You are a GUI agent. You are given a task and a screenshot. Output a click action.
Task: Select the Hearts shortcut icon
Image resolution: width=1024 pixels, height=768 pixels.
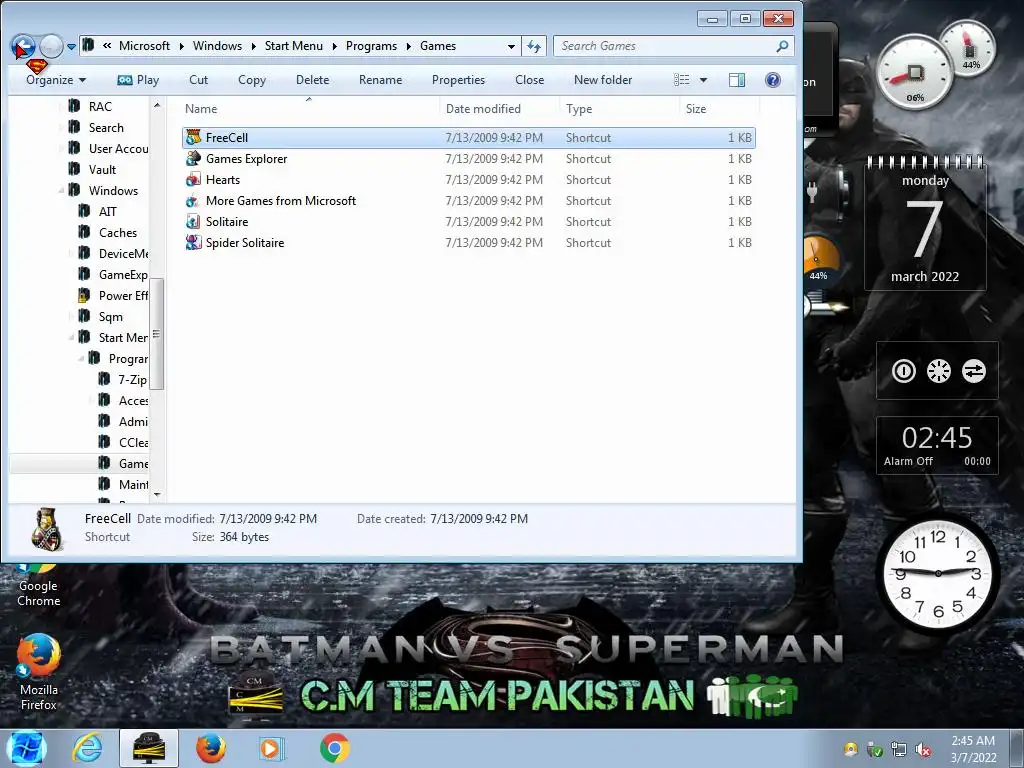(x=193, y=180)
